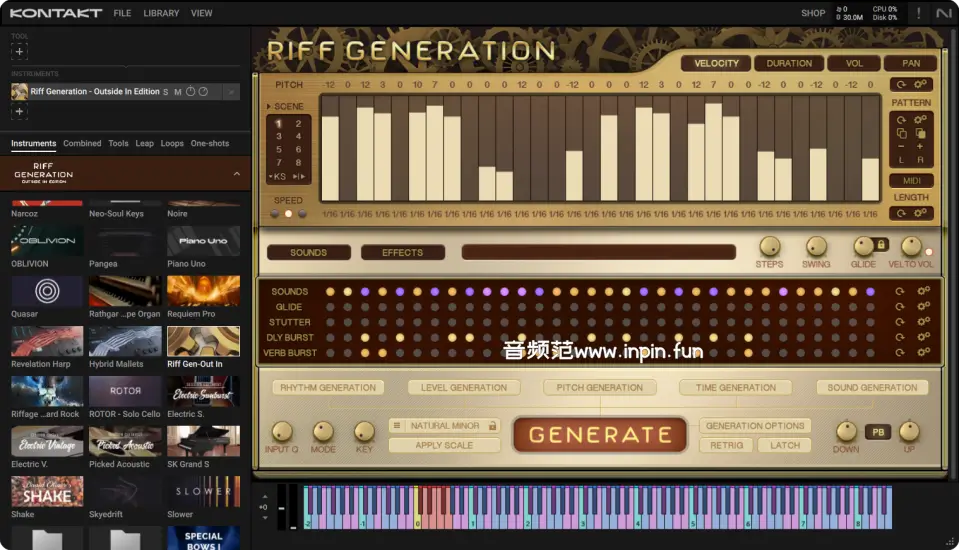
Task: Open the EFFECTS page button
Action: (x=402, y=252)
